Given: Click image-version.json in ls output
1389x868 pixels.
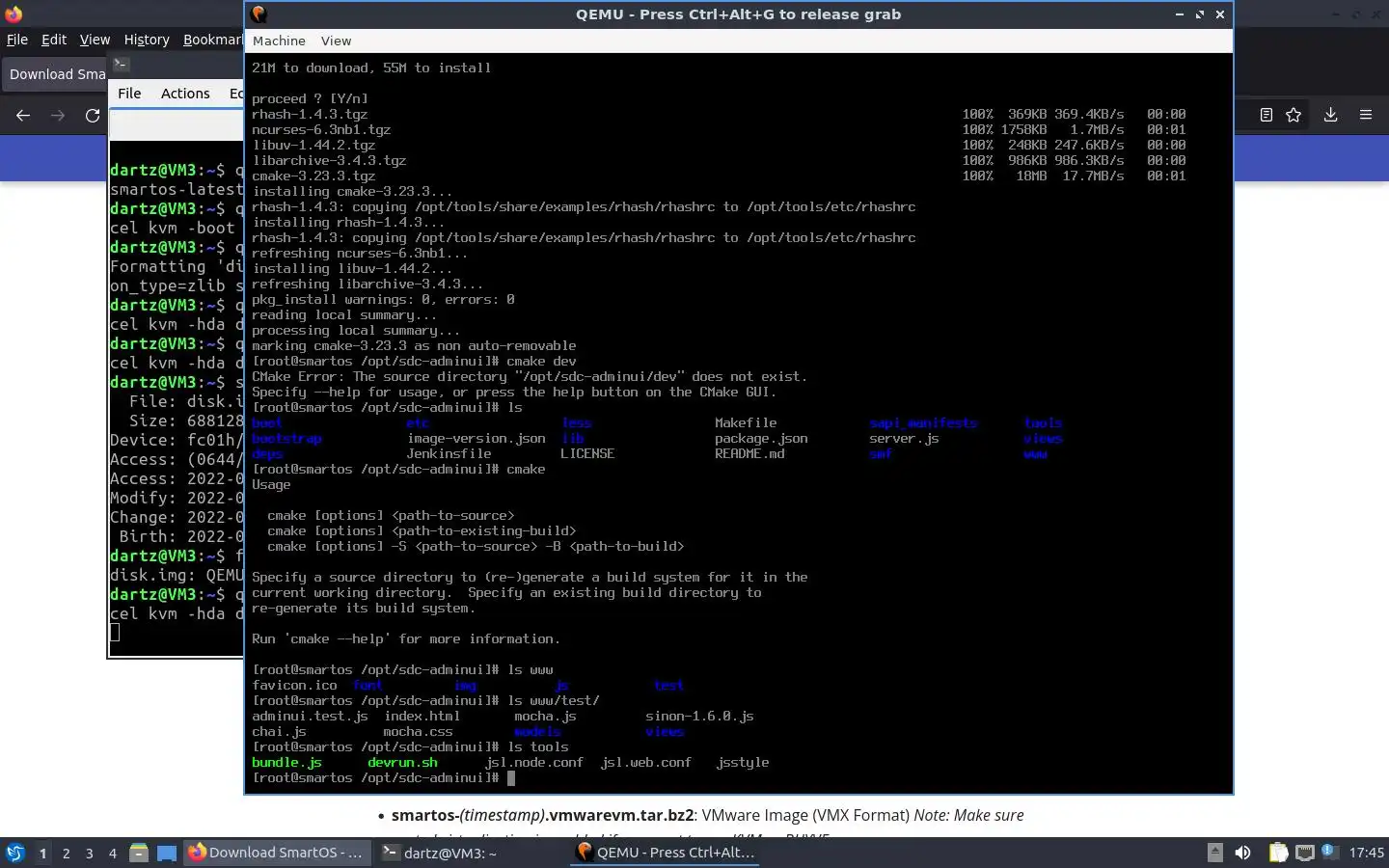Looking at the screenshot, I should click(476, 438).
